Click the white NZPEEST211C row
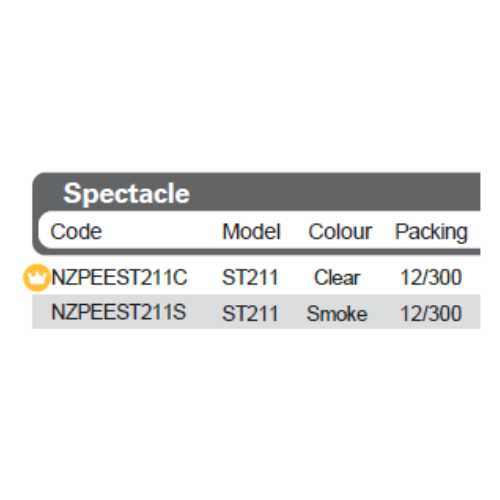 (x=256, y=276)
